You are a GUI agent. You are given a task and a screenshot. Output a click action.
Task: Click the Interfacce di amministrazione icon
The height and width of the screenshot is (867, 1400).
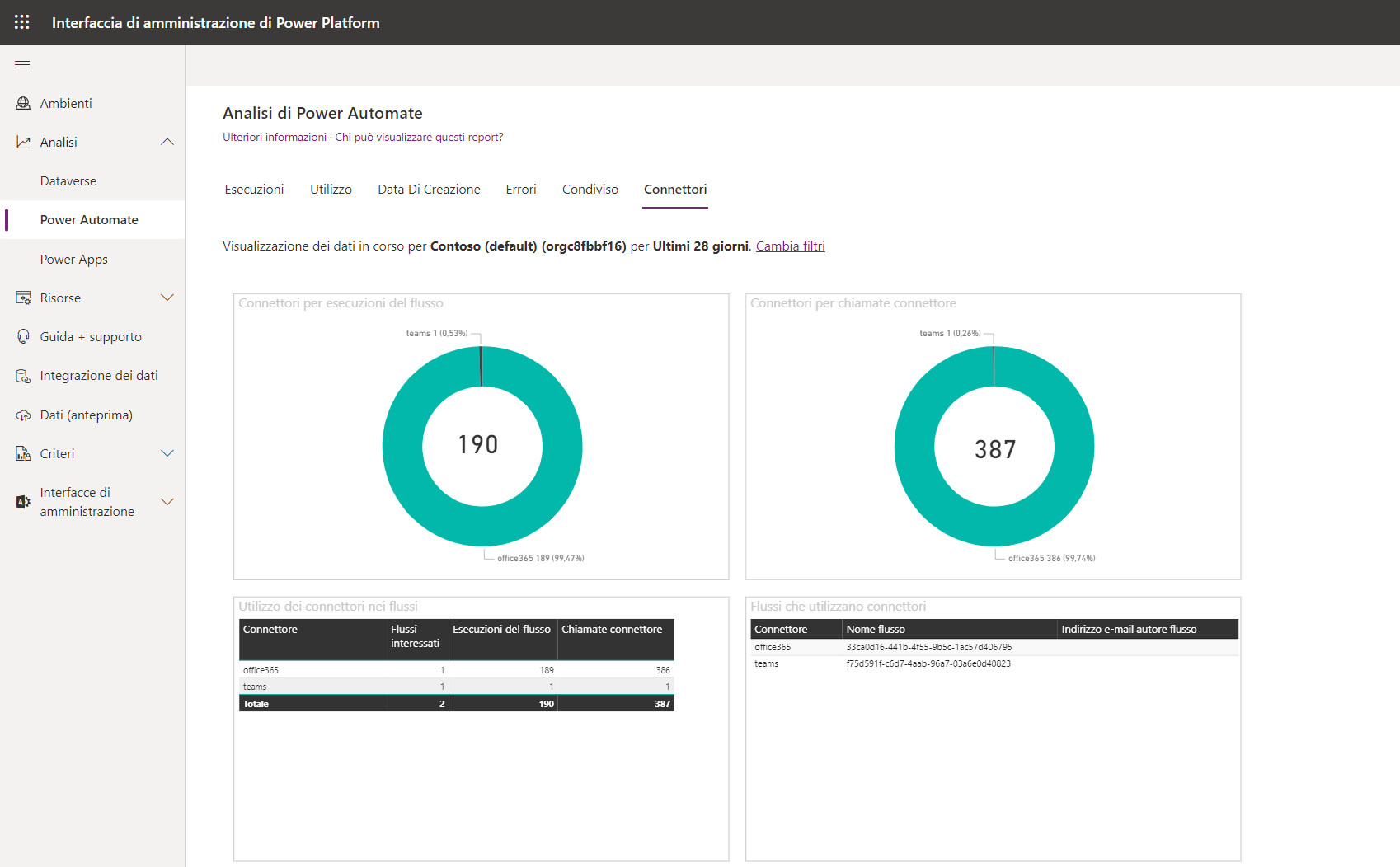click(x=23, y=502)
